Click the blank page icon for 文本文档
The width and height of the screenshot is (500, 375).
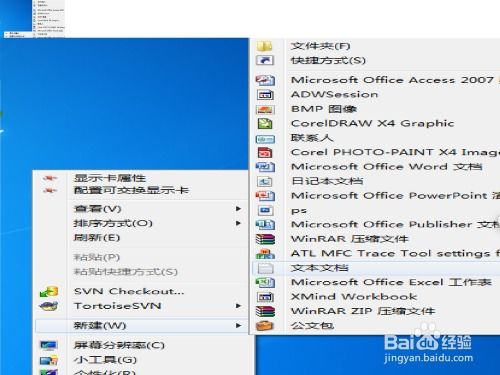coord(265,268)
